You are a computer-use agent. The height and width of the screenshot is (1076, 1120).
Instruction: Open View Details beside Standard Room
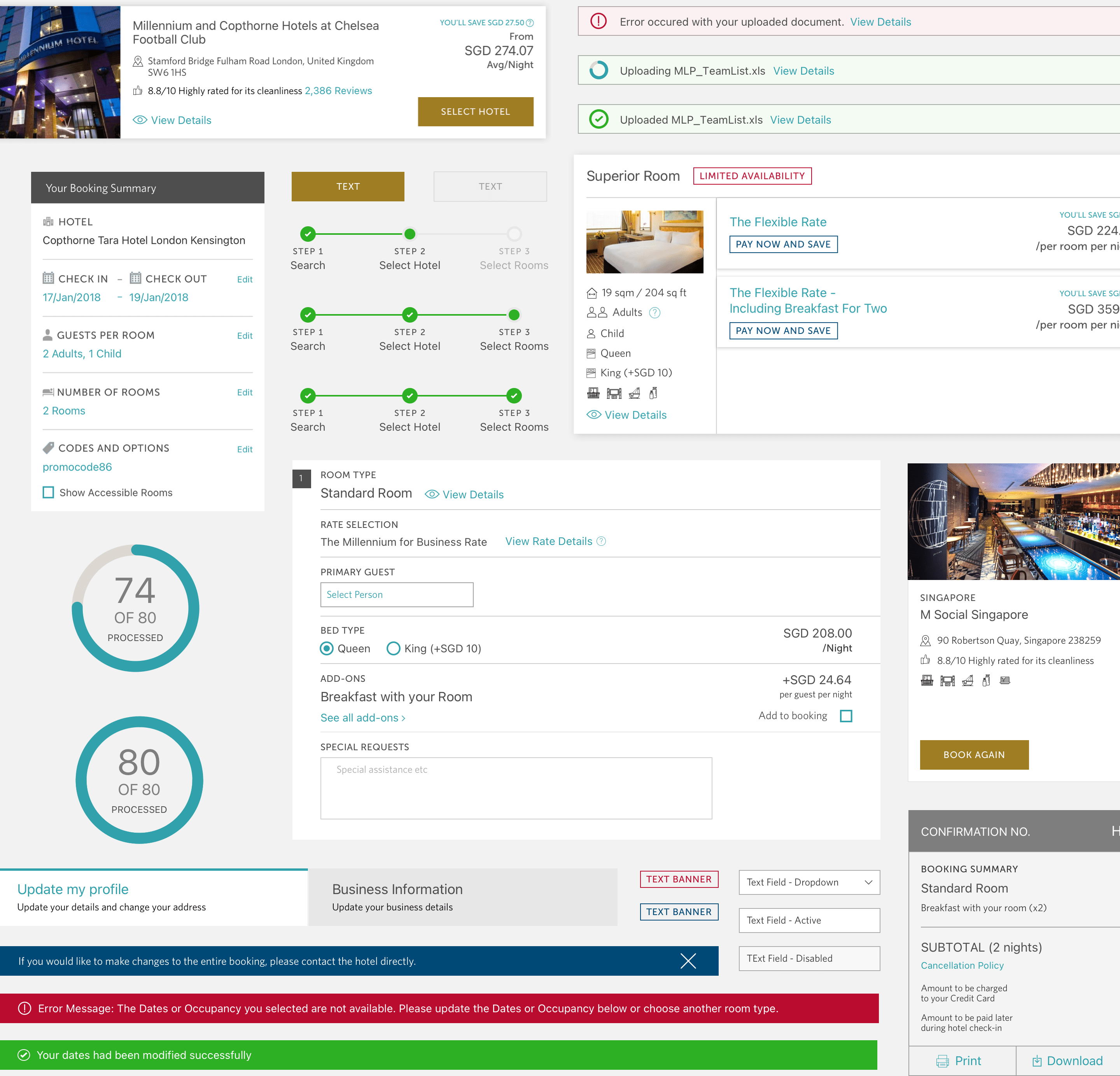[x=465, y=494]
